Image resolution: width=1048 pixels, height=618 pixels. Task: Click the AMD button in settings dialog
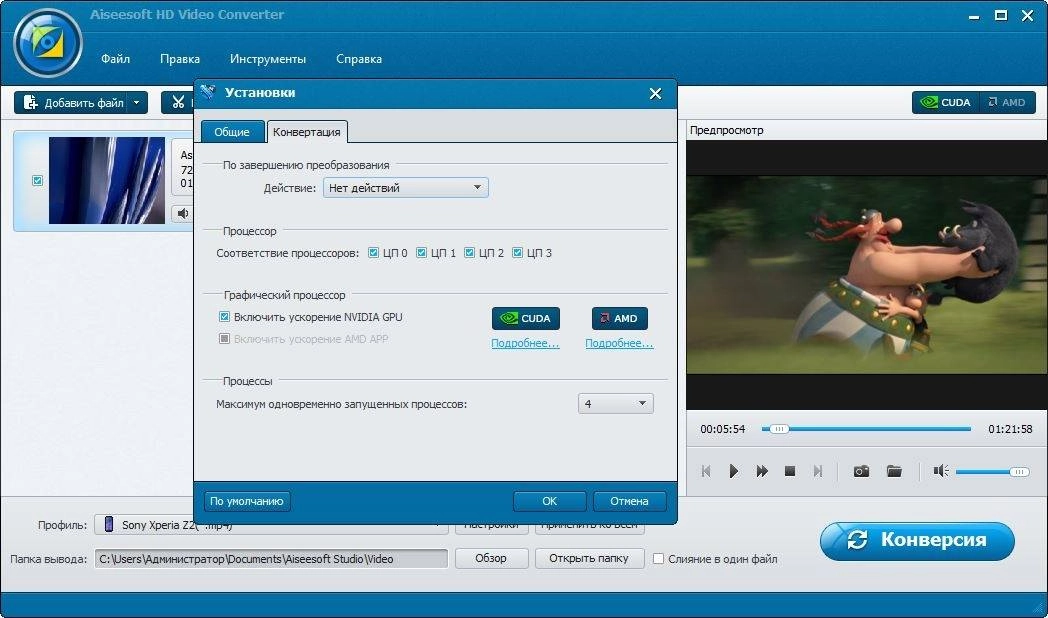(x=620, y=318)
